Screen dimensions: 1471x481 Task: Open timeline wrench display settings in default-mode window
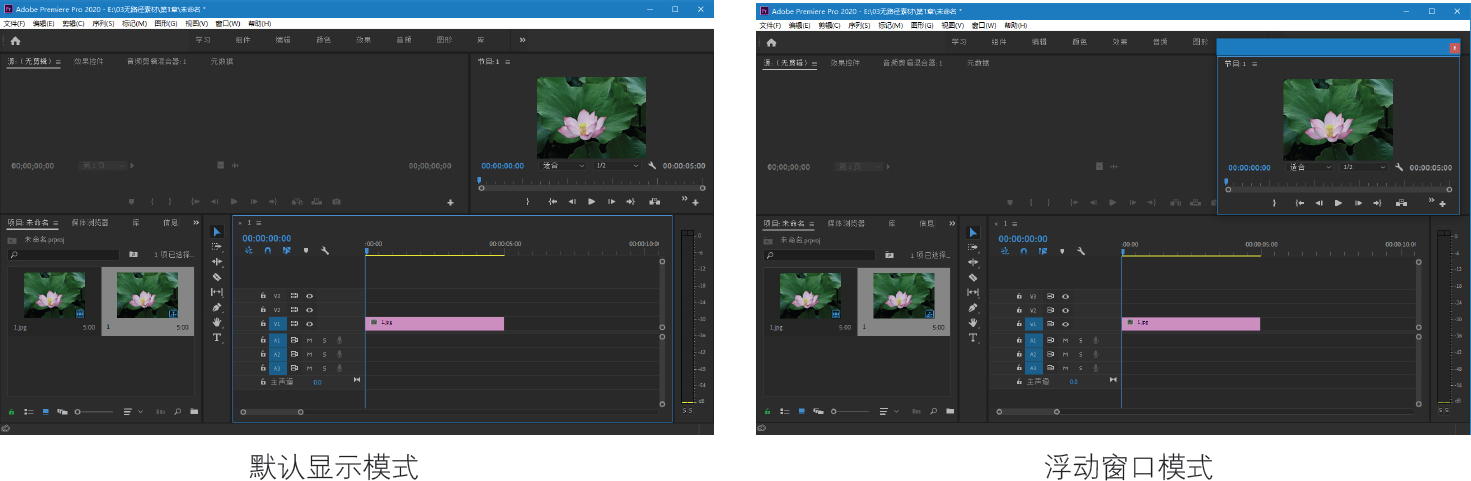(325, 251)
